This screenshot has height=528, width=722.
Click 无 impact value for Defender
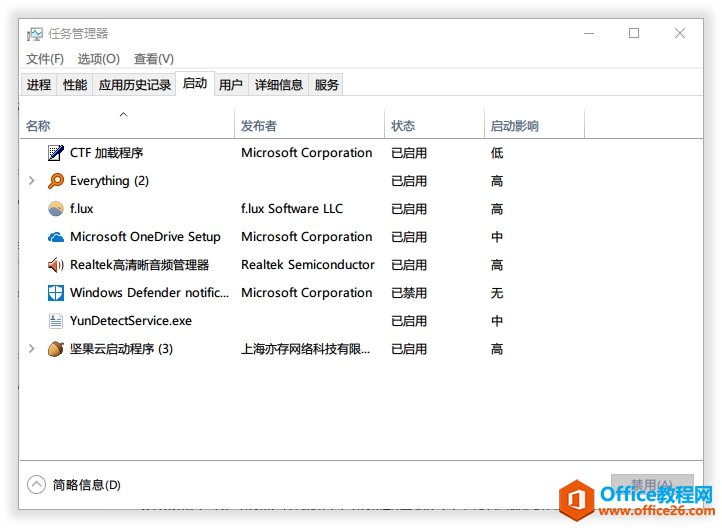pyautogui.click(x=497, y=293)
